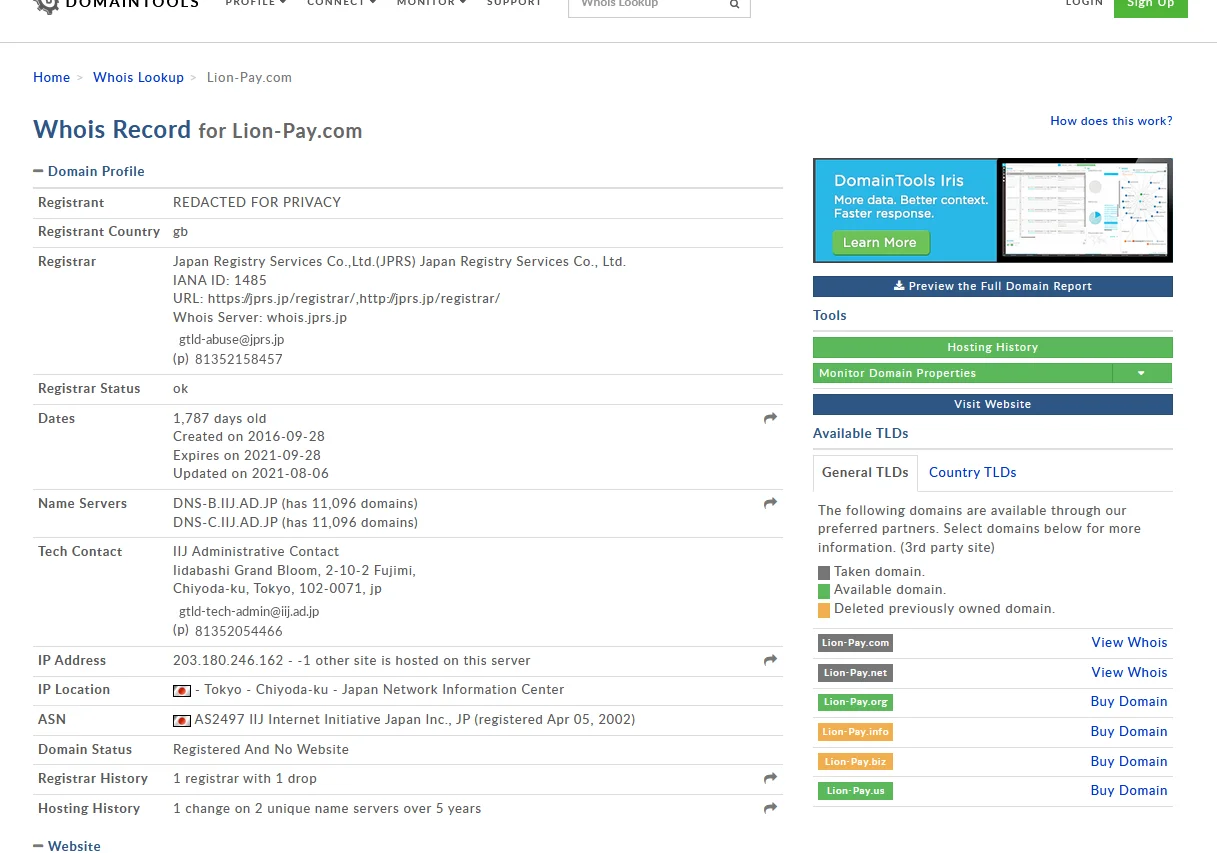The image size is (1217, 853).
Task: Click the search magnifier icon
Action: tap(735, 4)
